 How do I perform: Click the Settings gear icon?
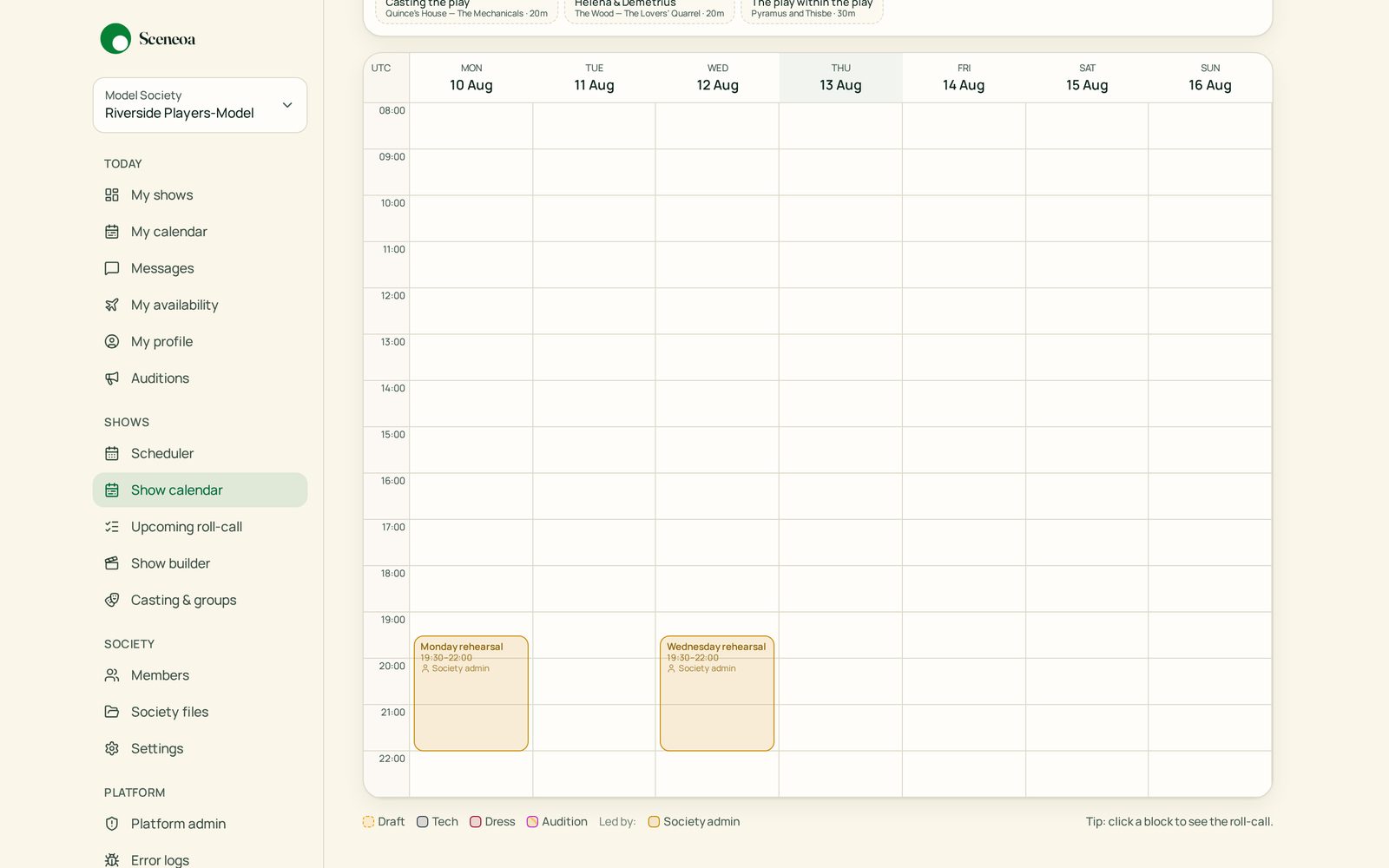point(112,748)
